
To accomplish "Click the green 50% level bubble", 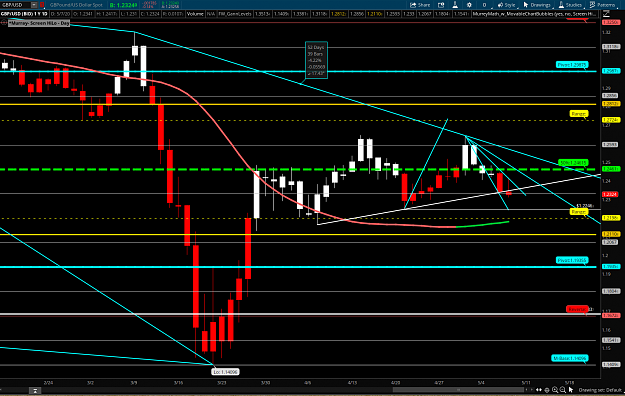I will click(x=573, y=163).
